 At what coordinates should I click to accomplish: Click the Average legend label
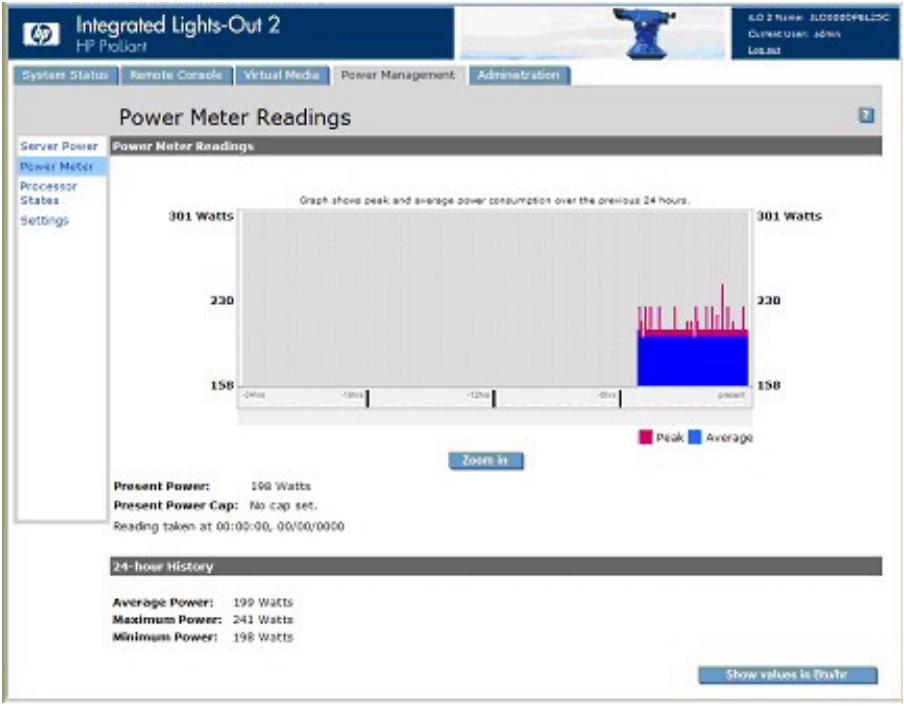(729, 437)
